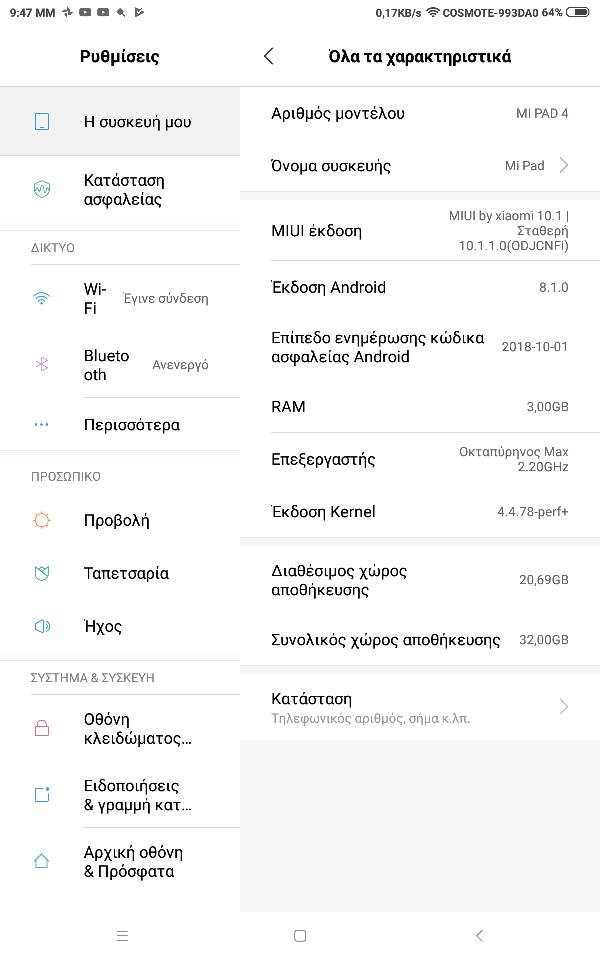
Task: Tap the Έκδοση Android row
Action: (420, 287)
